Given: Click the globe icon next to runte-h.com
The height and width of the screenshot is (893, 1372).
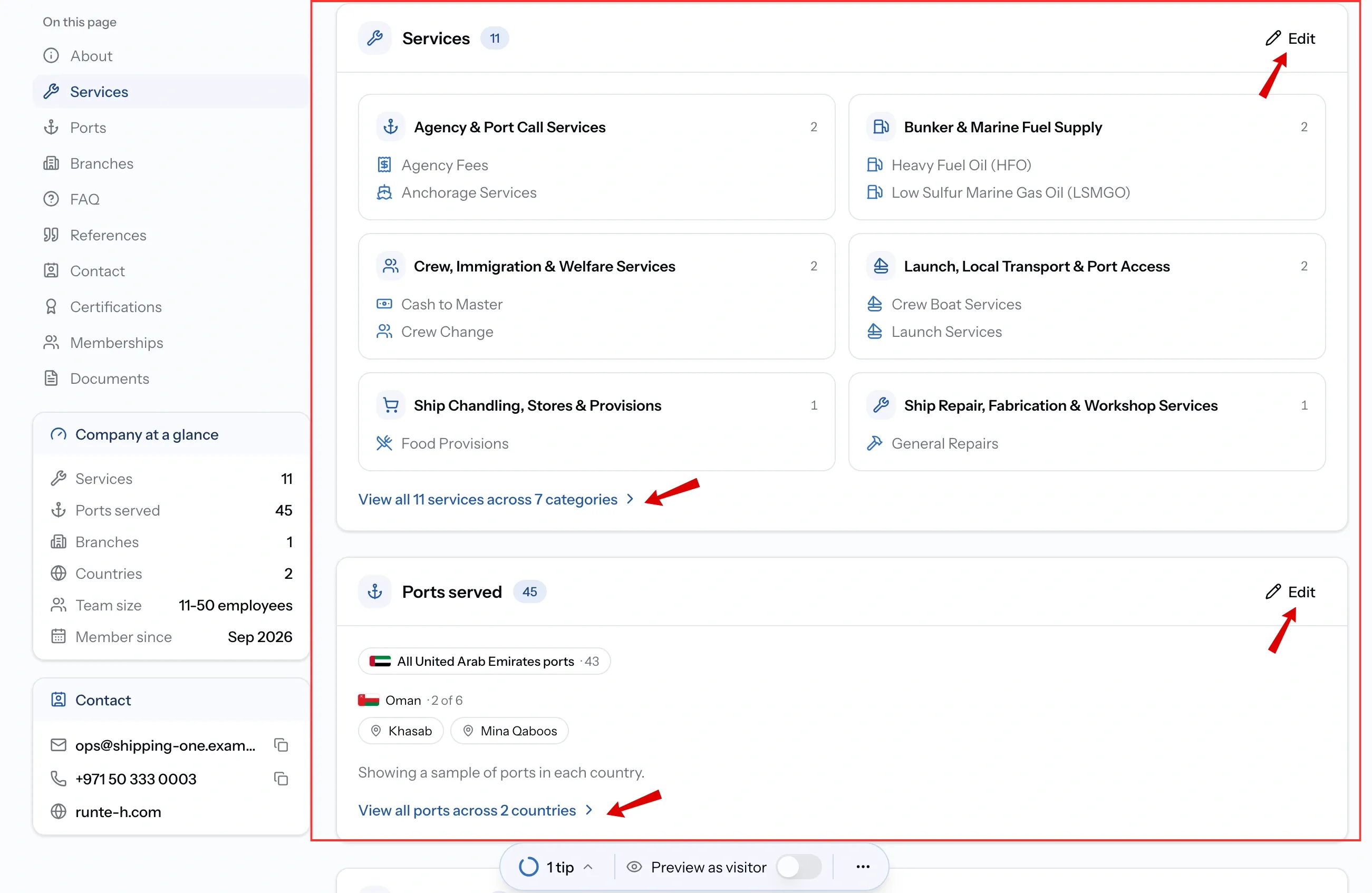Looking at the screenshot, I should click(x=58, y=812).
